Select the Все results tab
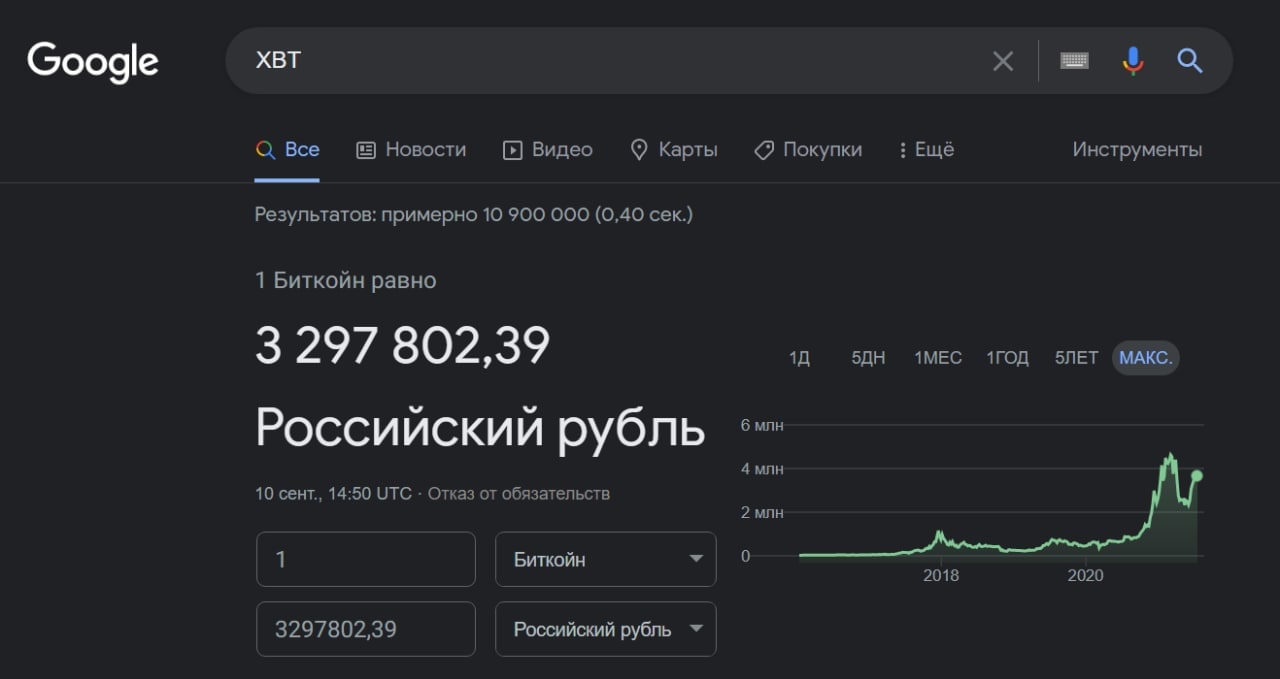 (287, 150)
